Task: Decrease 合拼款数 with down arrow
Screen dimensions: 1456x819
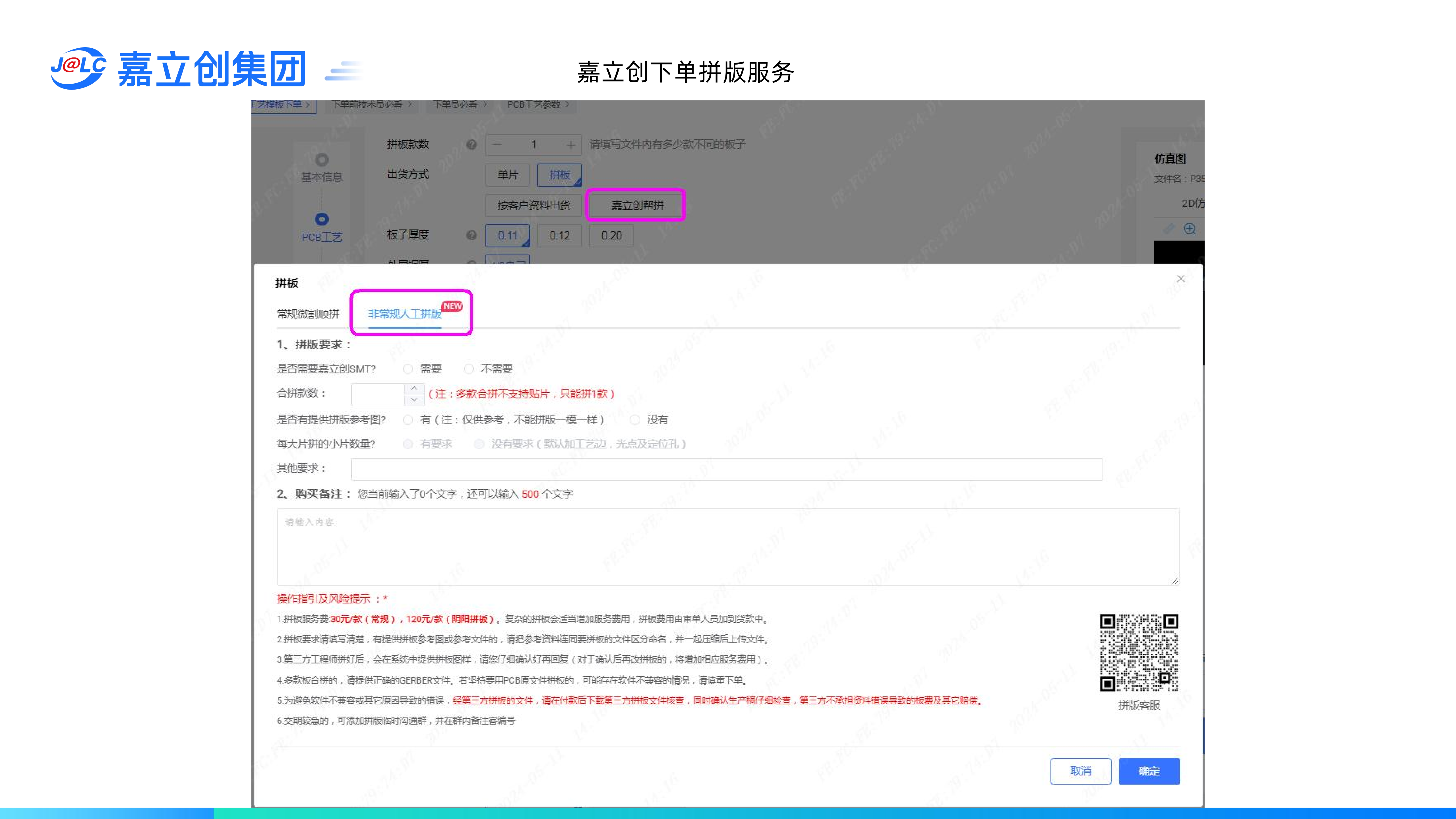Action: (x=414, y=400)
